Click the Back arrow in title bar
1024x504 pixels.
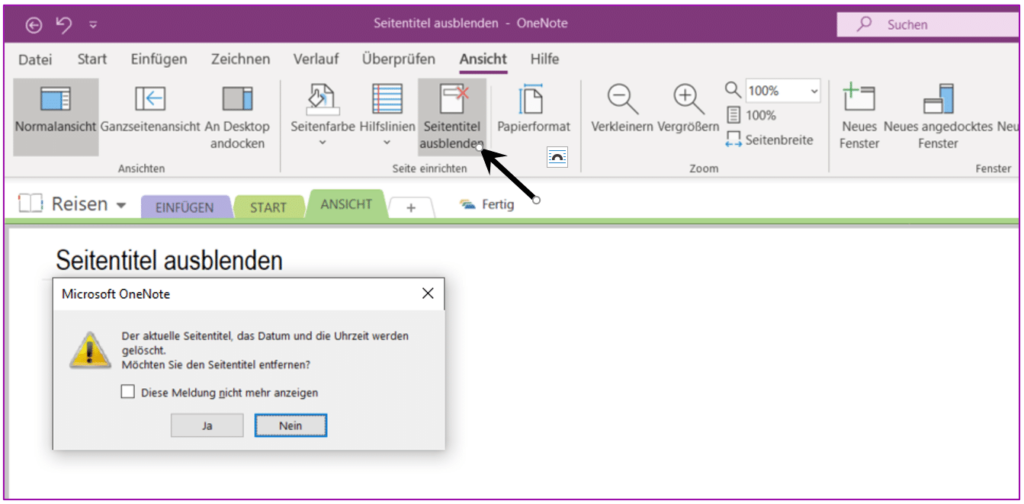(x=33, y=25)
